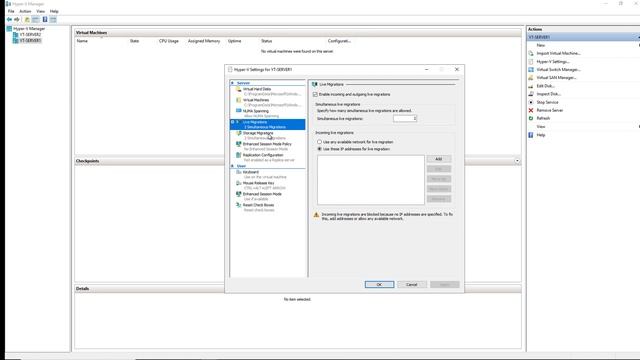This screenshot has height=360, width=640.
Task: Click the Stop Service icon in Actions
Action: pos(531,102)
